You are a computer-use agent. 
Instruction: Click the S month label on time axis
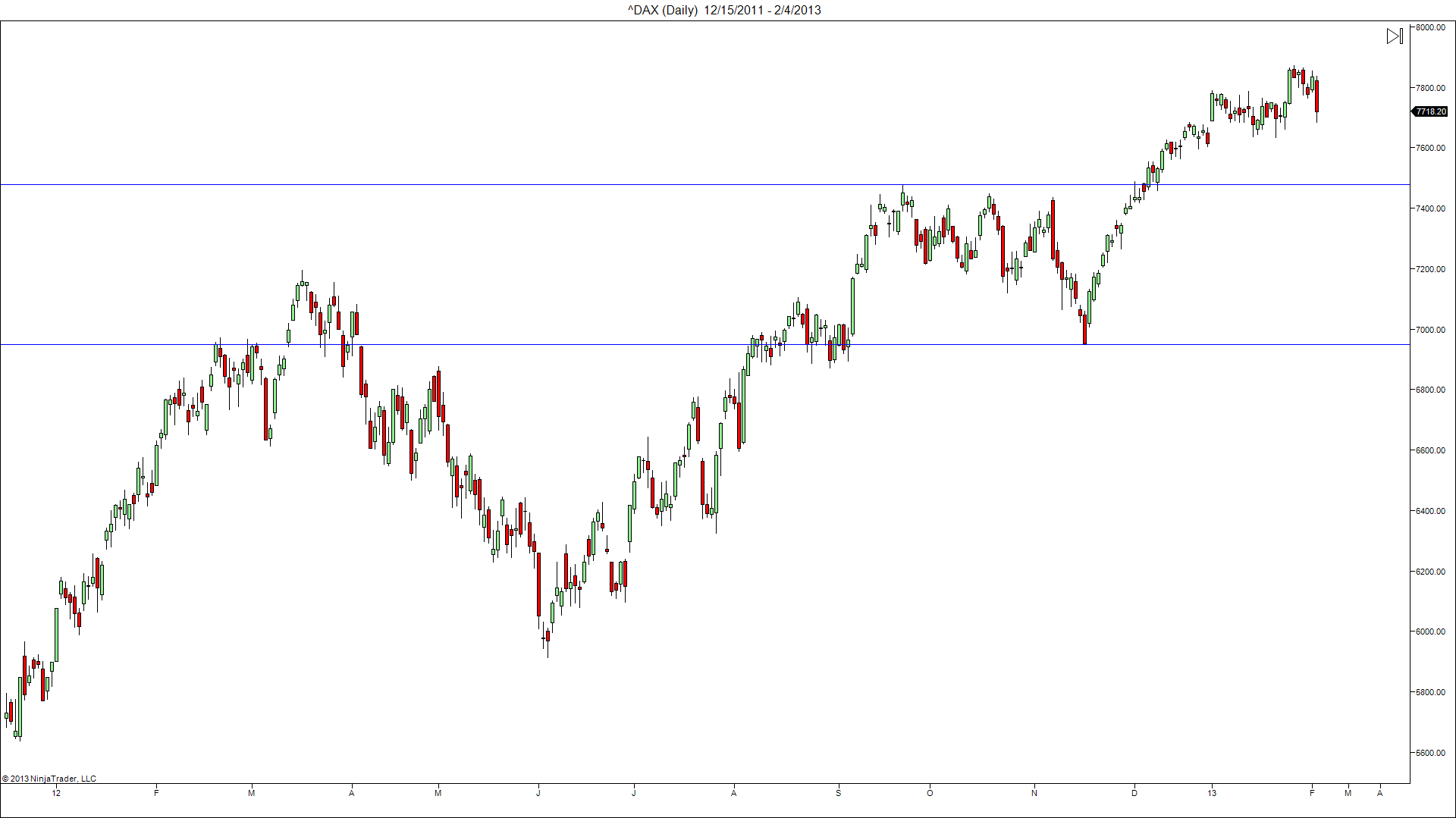(x=839, y=793)
